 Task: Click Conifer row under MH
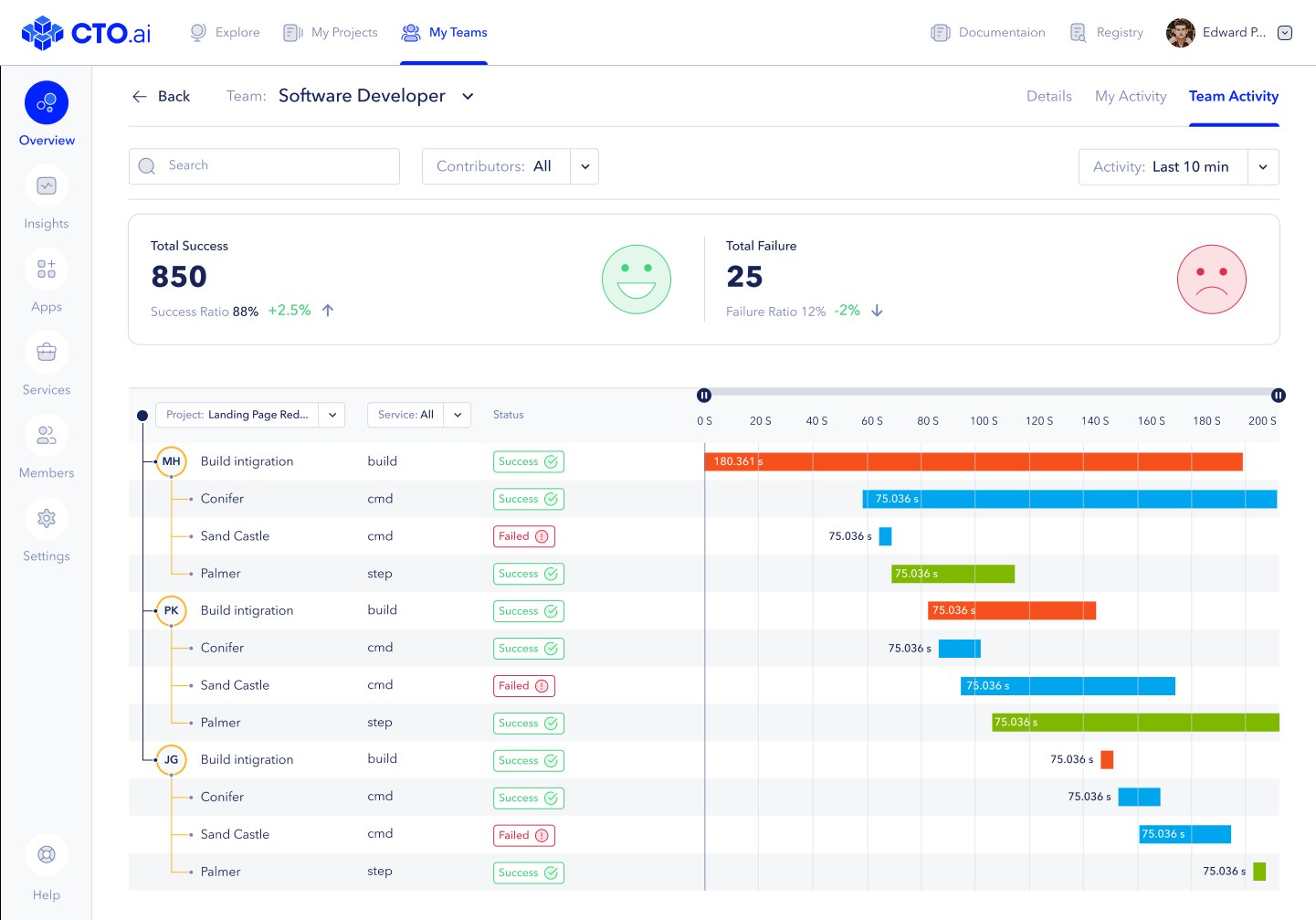coord(703,499)
